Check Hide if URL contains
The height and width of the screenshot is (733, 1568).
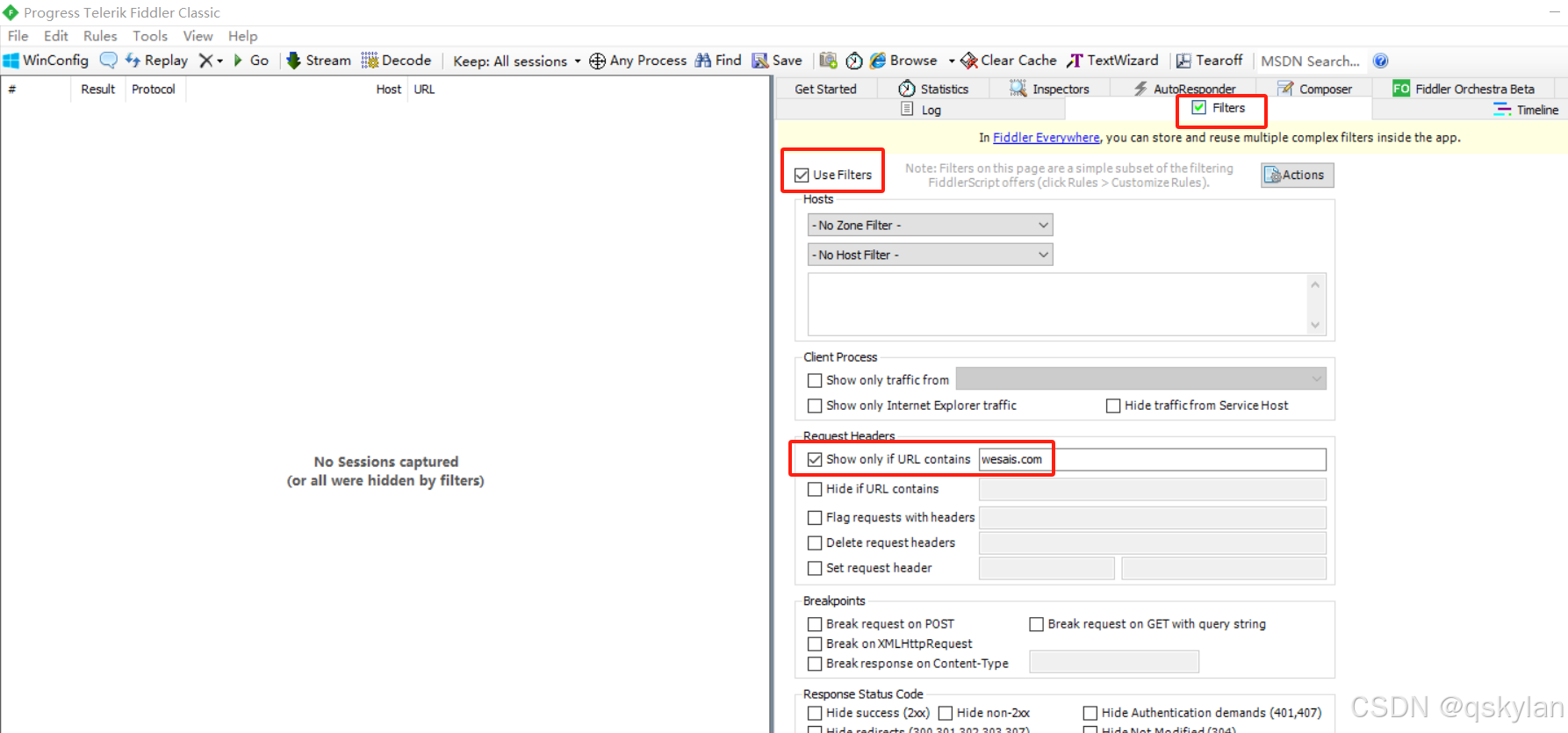point(815,489)
